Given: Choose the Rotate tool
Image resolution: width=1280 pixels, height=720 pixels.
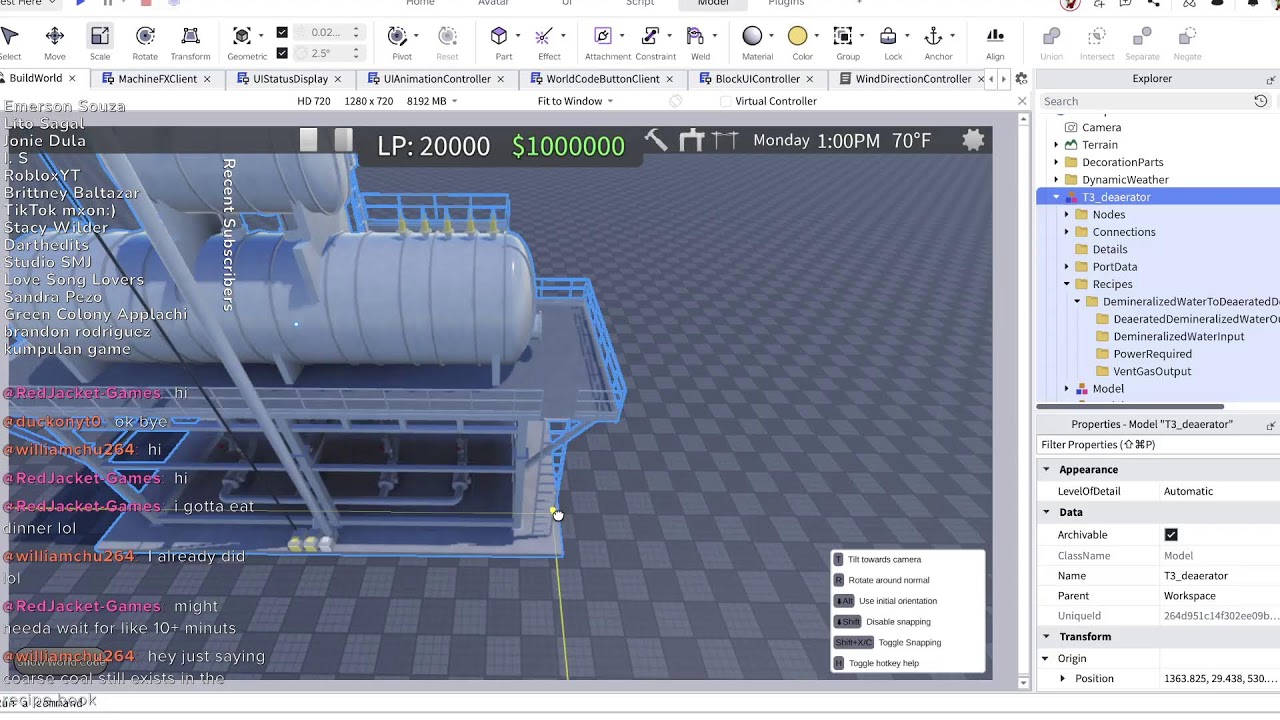Looking at the screenshot, I should (x=145, y=43).
